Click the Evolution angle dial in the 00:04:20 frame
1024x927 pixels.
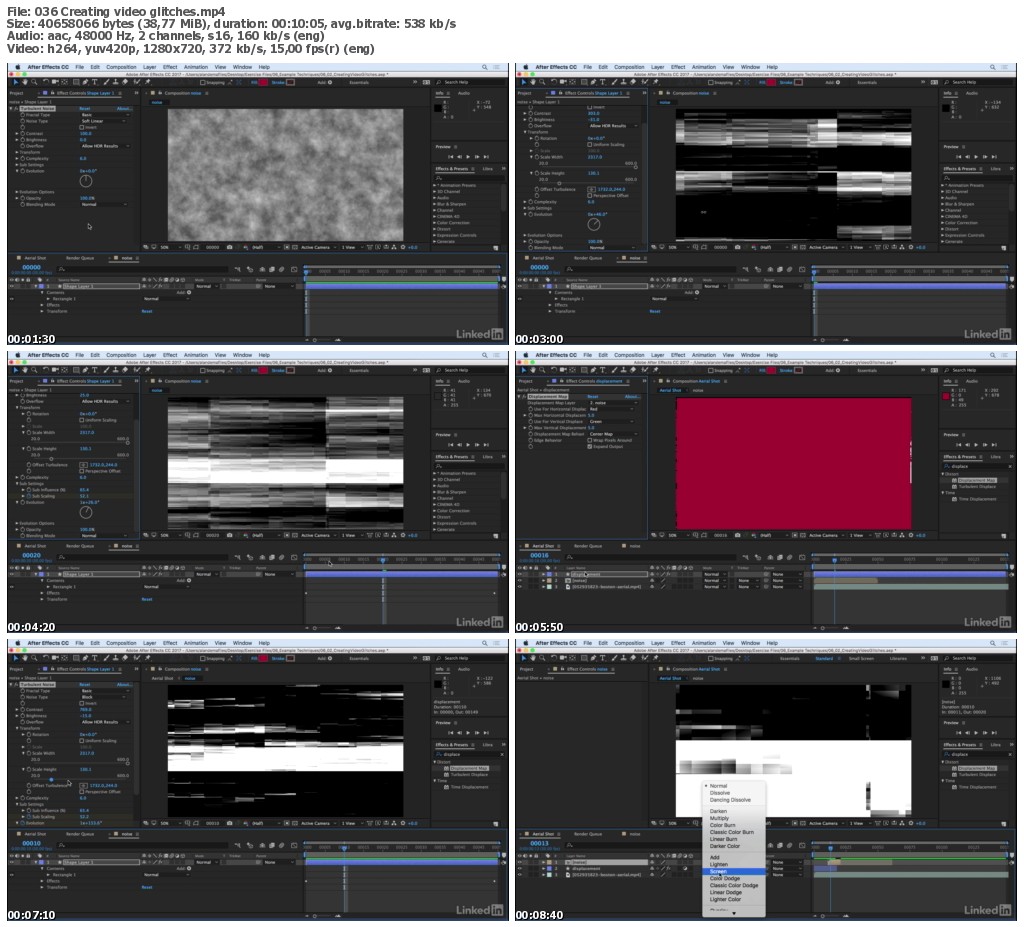(x=86, y=513)
